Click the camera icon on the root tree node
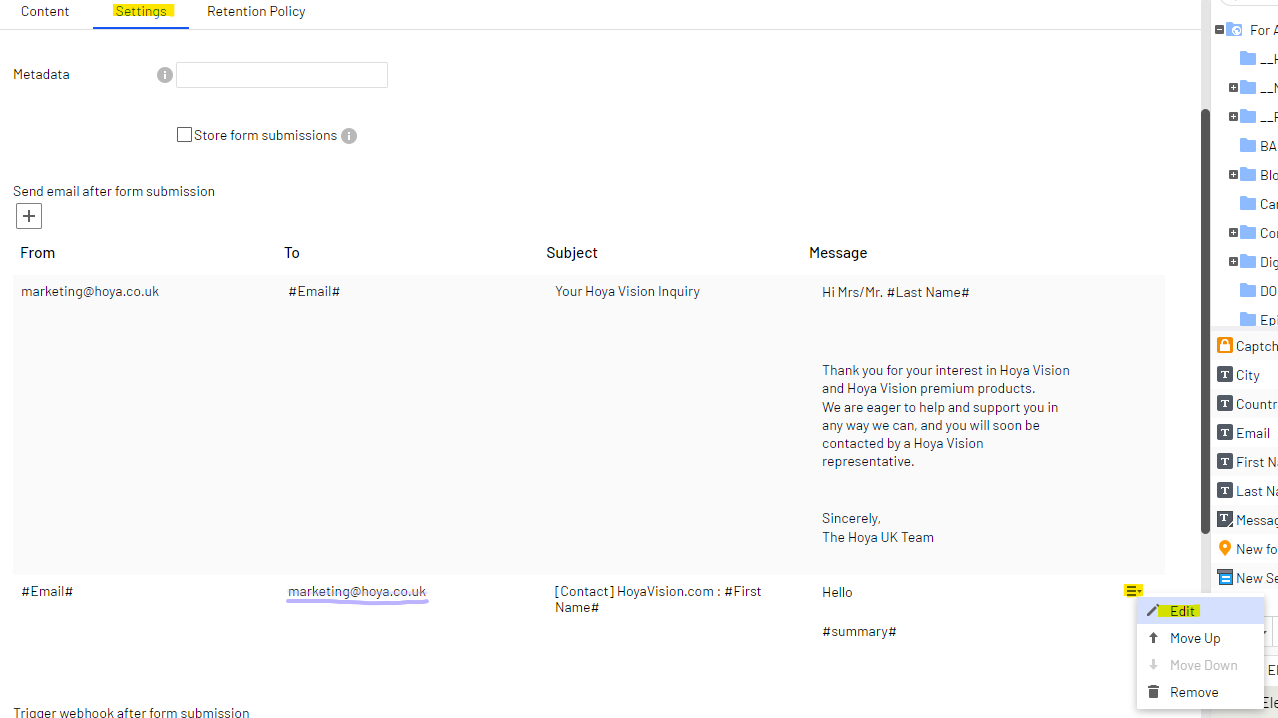Screen dimensions: 1278x718 (x=1236, y=29)
